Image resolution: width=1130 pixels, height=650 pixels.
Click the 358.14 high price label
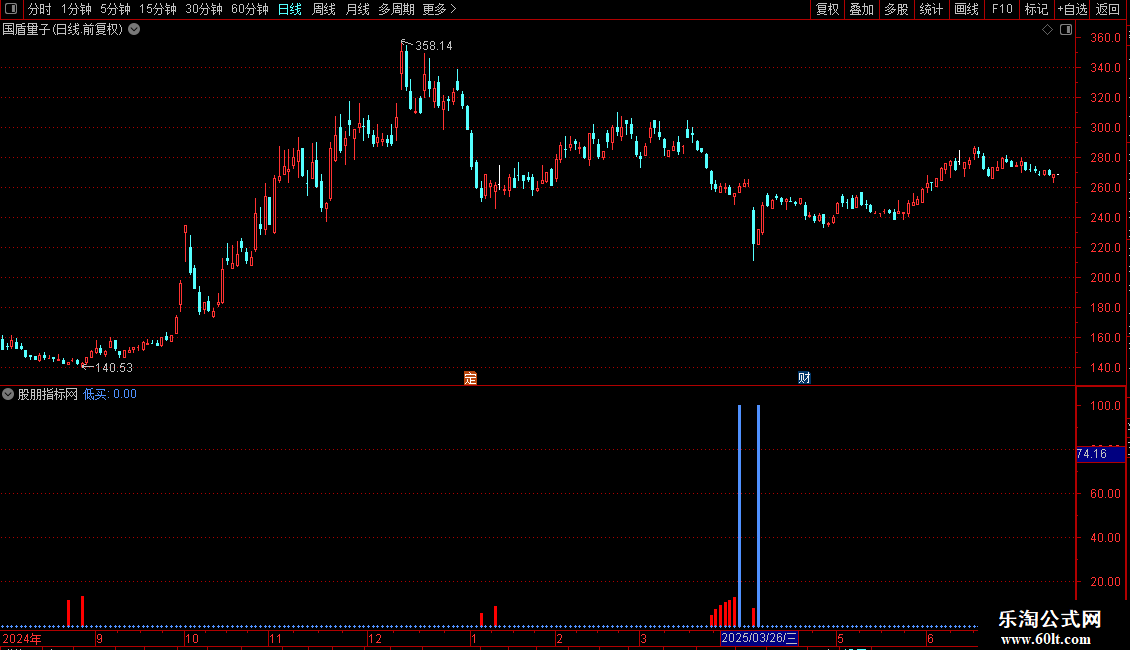tap(434, 46)
